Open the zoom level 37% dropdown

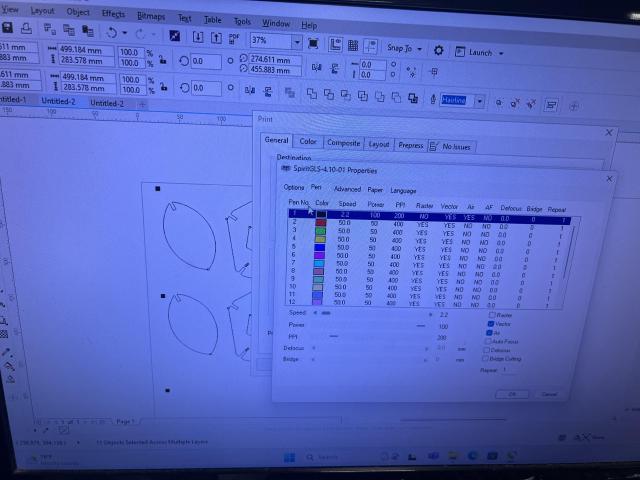296,42
